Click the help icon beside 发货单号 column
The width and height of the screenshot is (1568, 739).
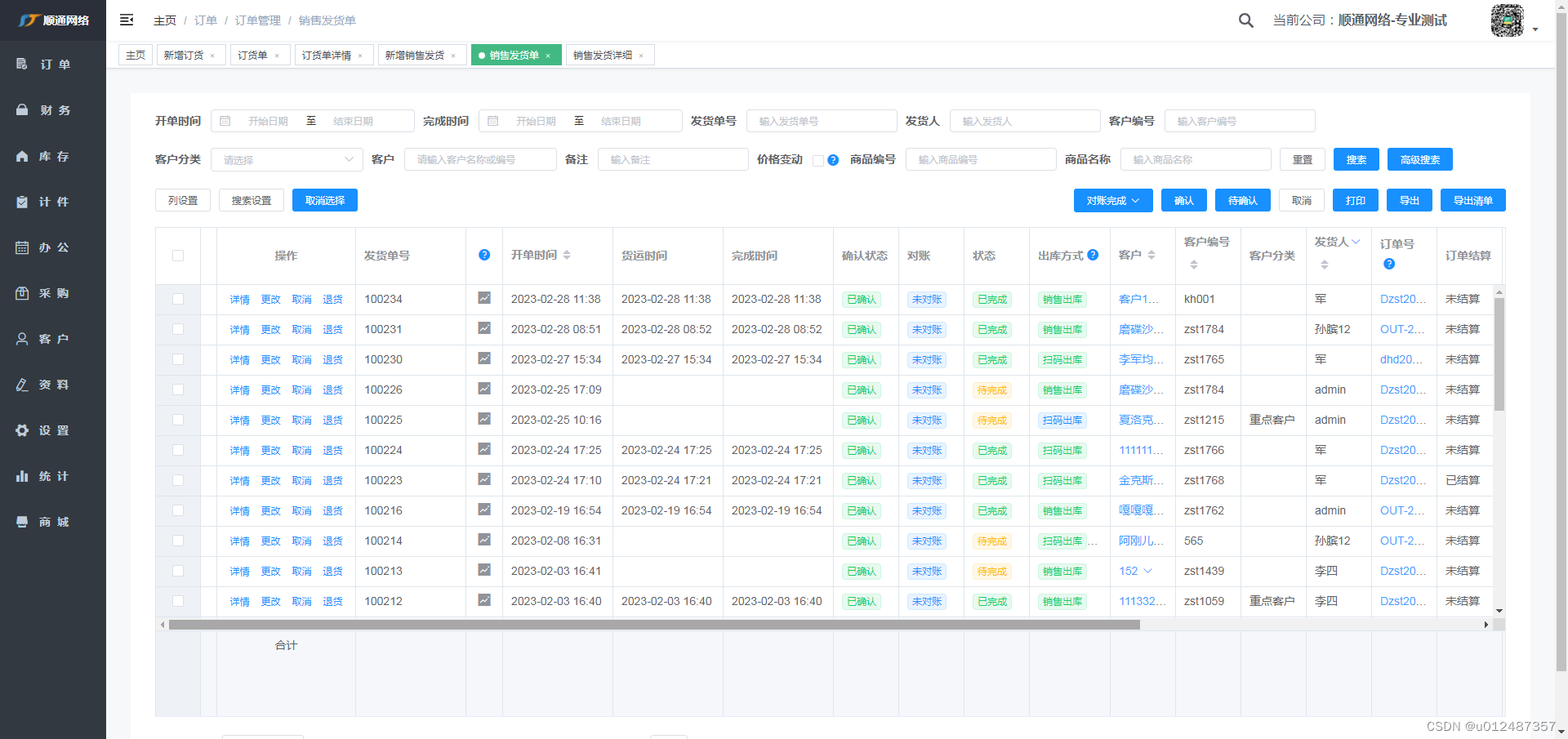(x=484, y=255)
